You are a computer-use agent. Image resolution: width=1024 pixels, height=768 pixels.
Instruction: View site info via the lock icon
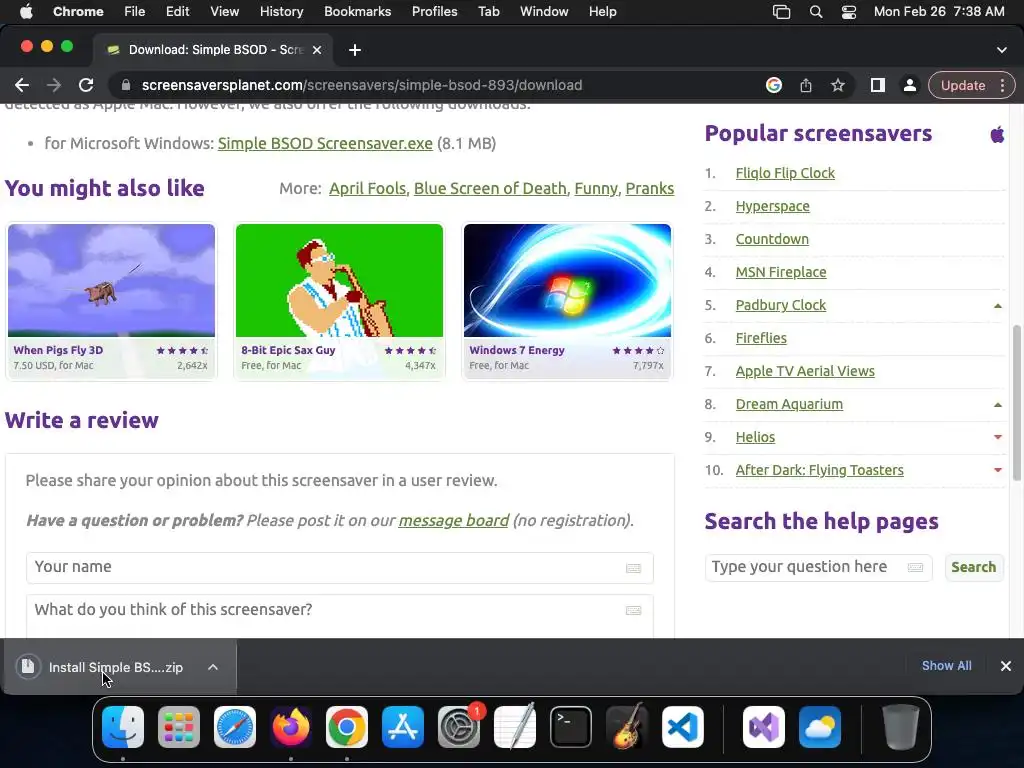[126, 86]
